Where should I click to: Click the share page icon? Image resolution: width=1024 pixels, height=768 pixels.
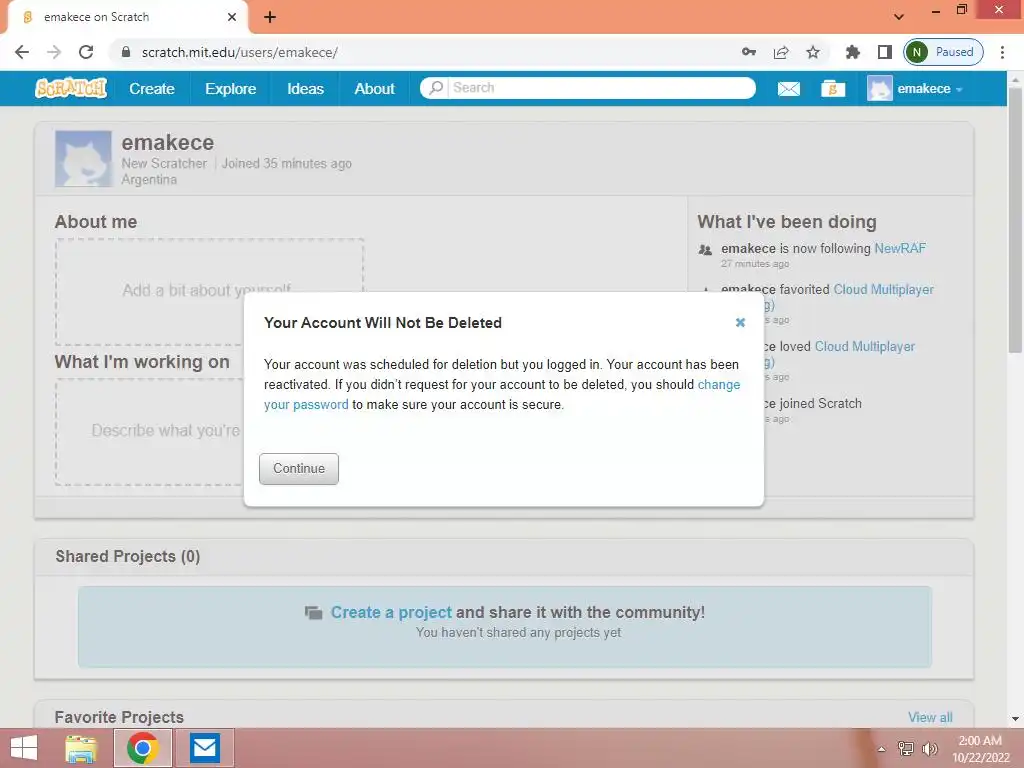781,52
